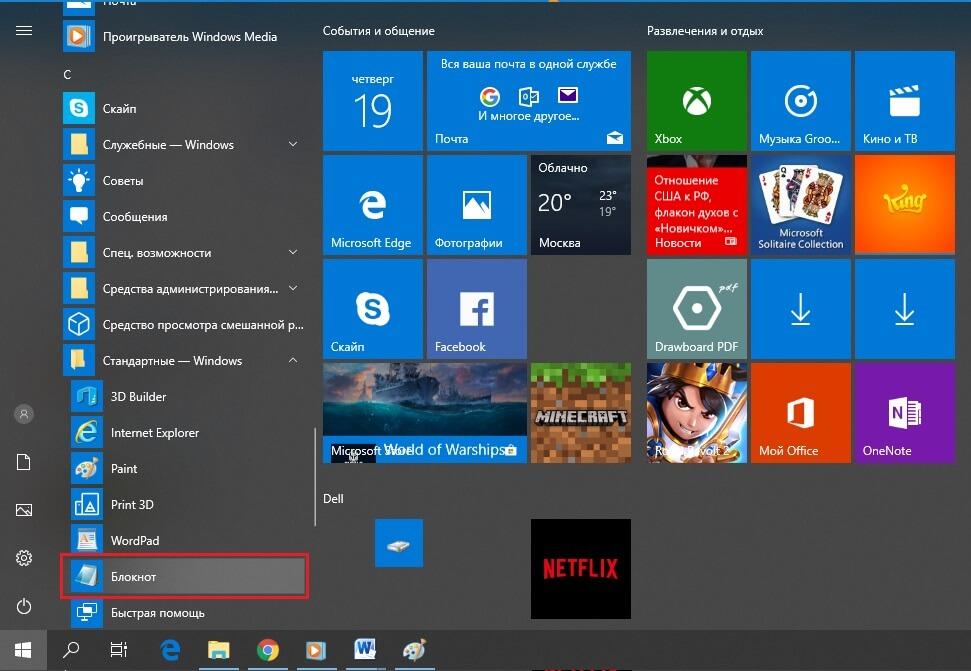Open the user account icon
Screen dimensions: 971x671
coord(24,414)
